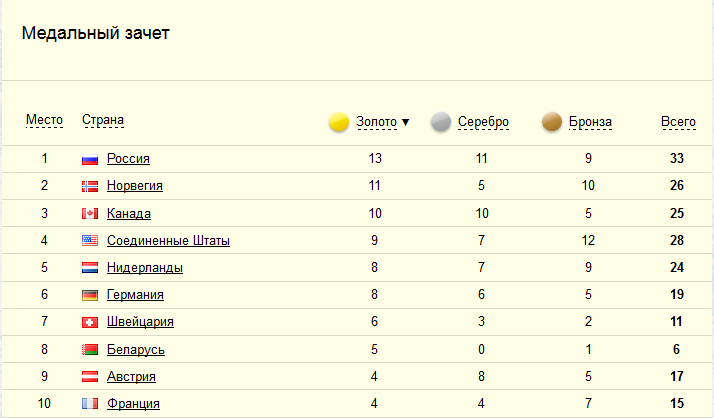
Task: Open the Франция country link
Action: (x=132, y=404)
